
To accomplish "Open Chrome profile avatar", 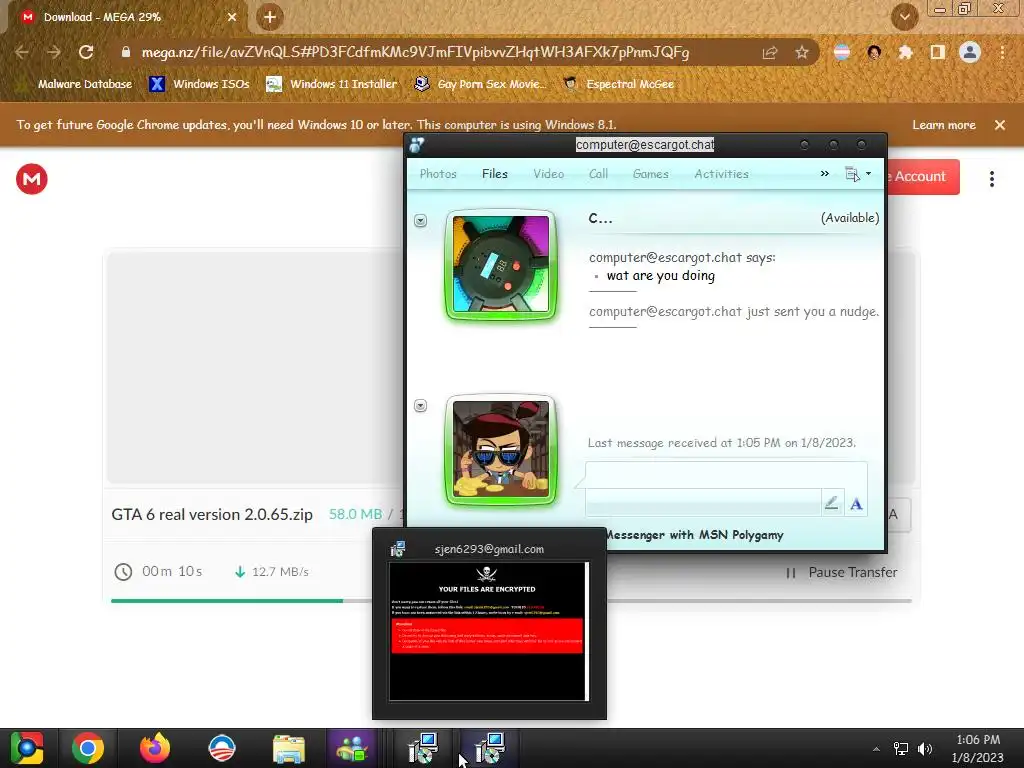I will pyautogui.click(x=970, y=52).
